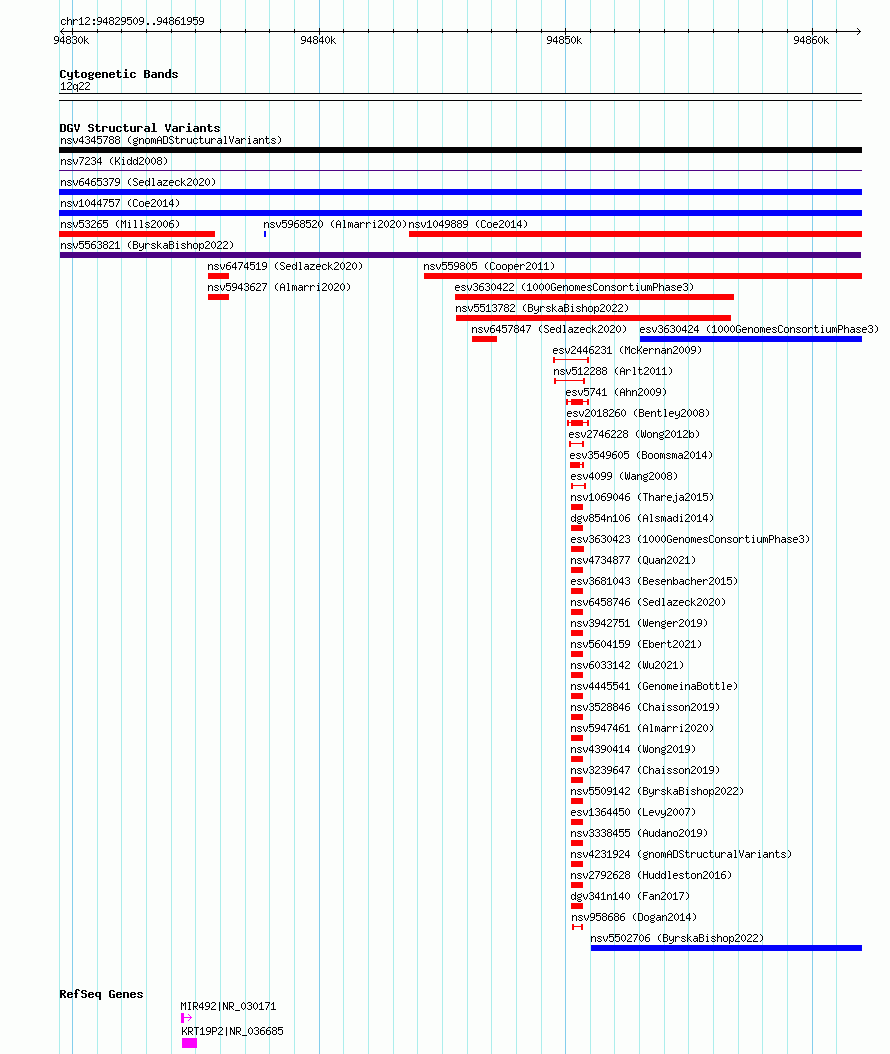This screenshot has height=1054, width=890.
Task: Click the 94850k ruler tick label
Action: coord(564,40)
